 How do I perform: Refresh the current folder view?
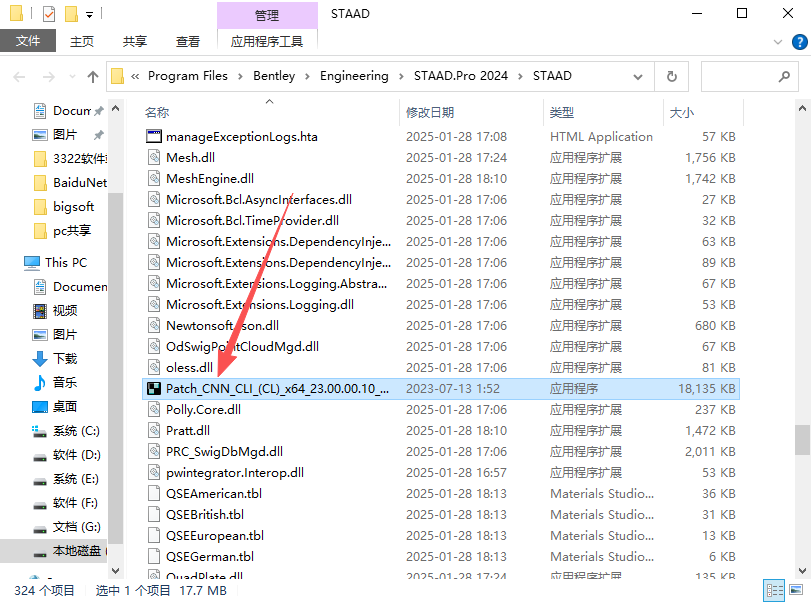pyautogui.click(x=672, y=76)
